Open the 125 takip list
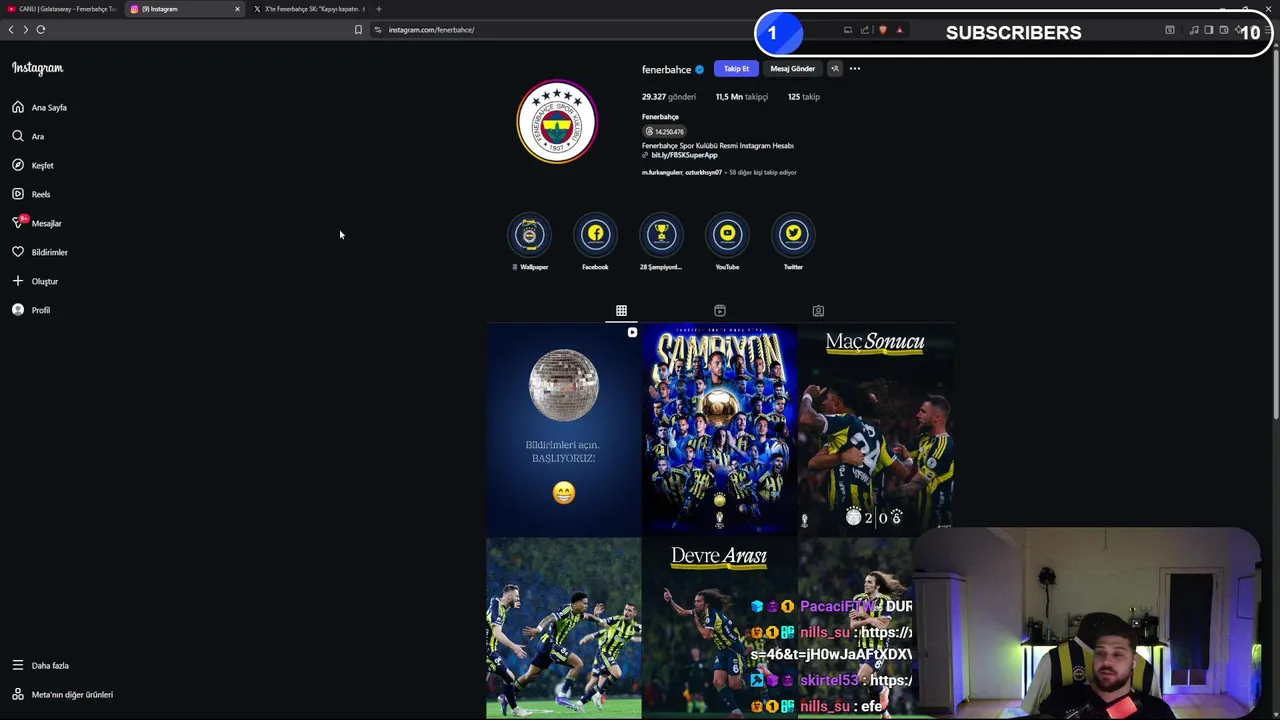The height and width of the screenshot is (720, 1280). (x=804, y=97)
